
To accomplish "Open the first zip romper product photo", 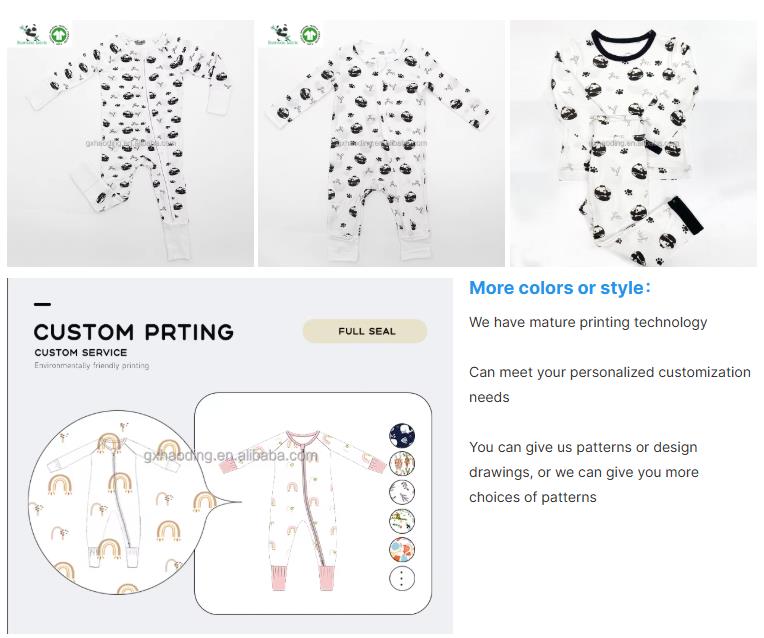I will click(x=130, y=143).
